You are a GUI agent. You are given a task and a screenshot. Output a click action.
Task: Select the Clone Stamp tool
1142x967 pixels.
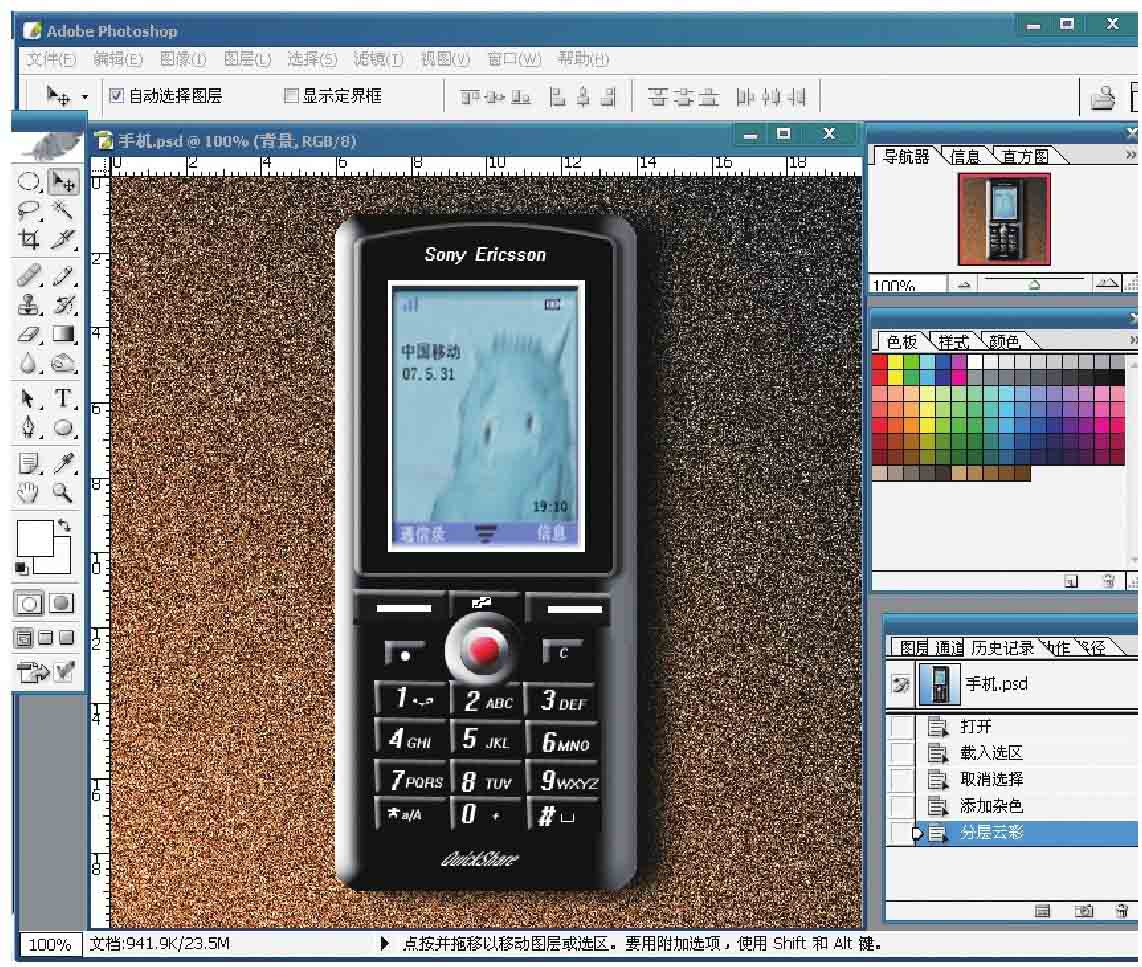(x=28, y=305)
